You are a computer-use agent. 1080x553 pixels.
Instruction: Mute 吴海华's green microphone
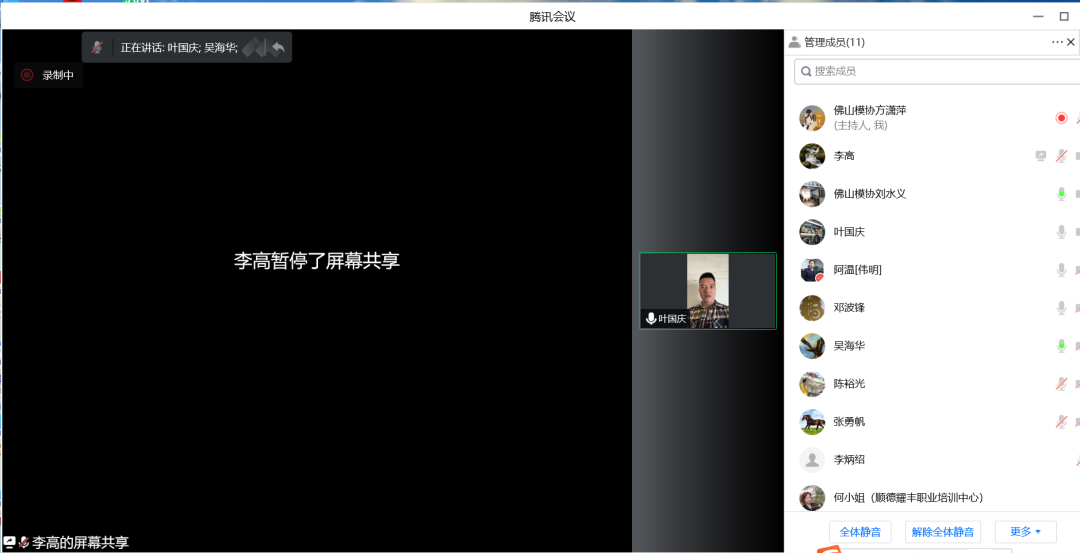[x=1061, y=346]
